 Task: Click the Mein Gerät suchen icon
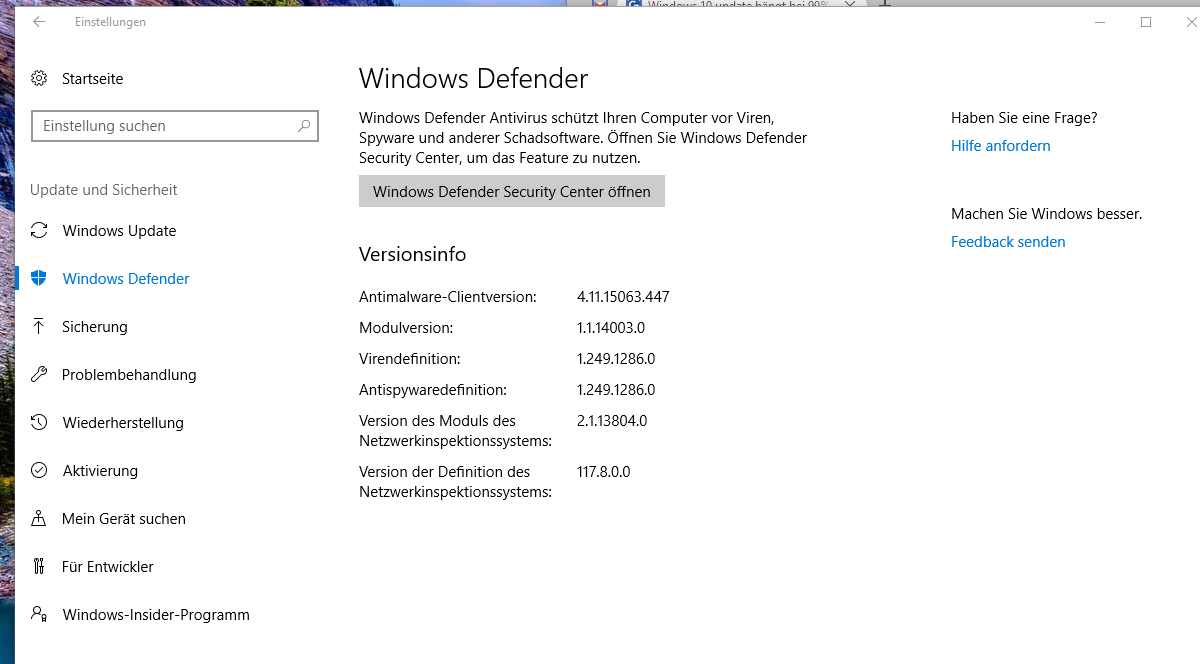[x=39, y=519]
